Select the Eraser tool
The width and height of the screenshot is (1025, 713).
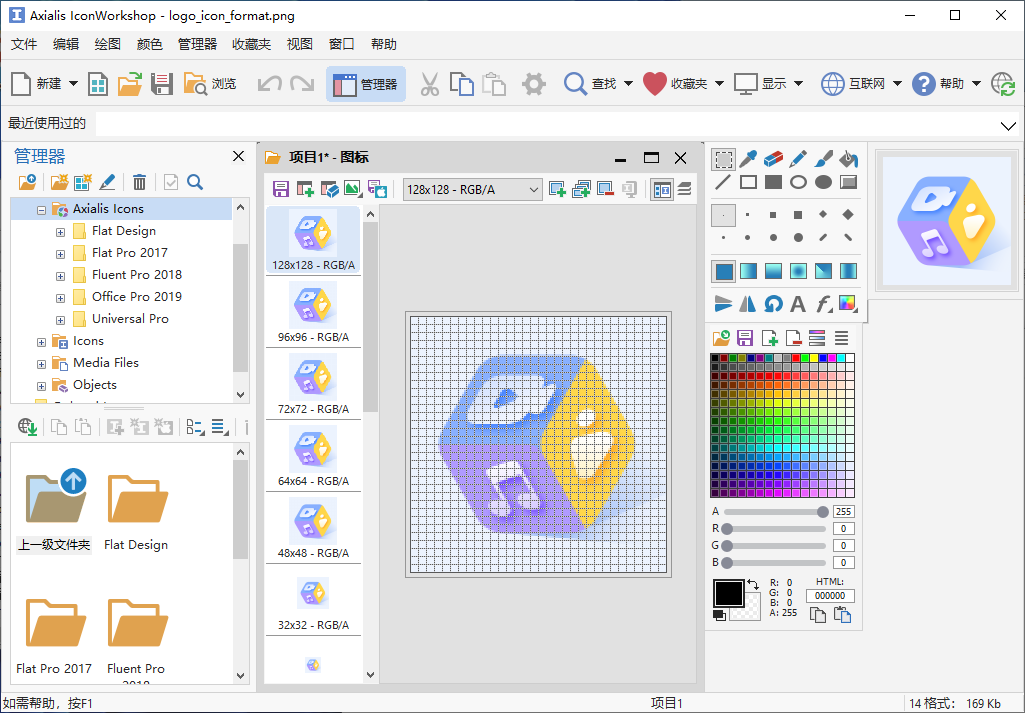[773, 159]
